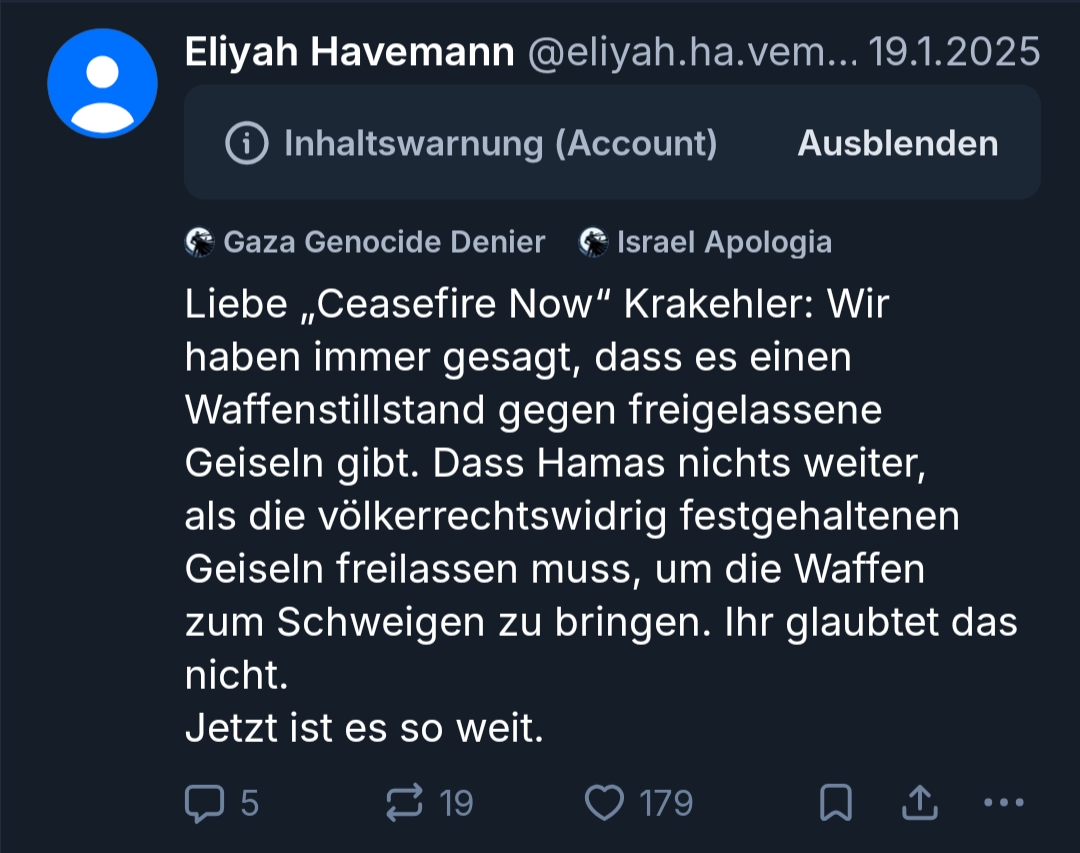1080x853 pixels.
Task: Open Eliyah Havemann's profile avatar
Action: [x=102, y=83]
